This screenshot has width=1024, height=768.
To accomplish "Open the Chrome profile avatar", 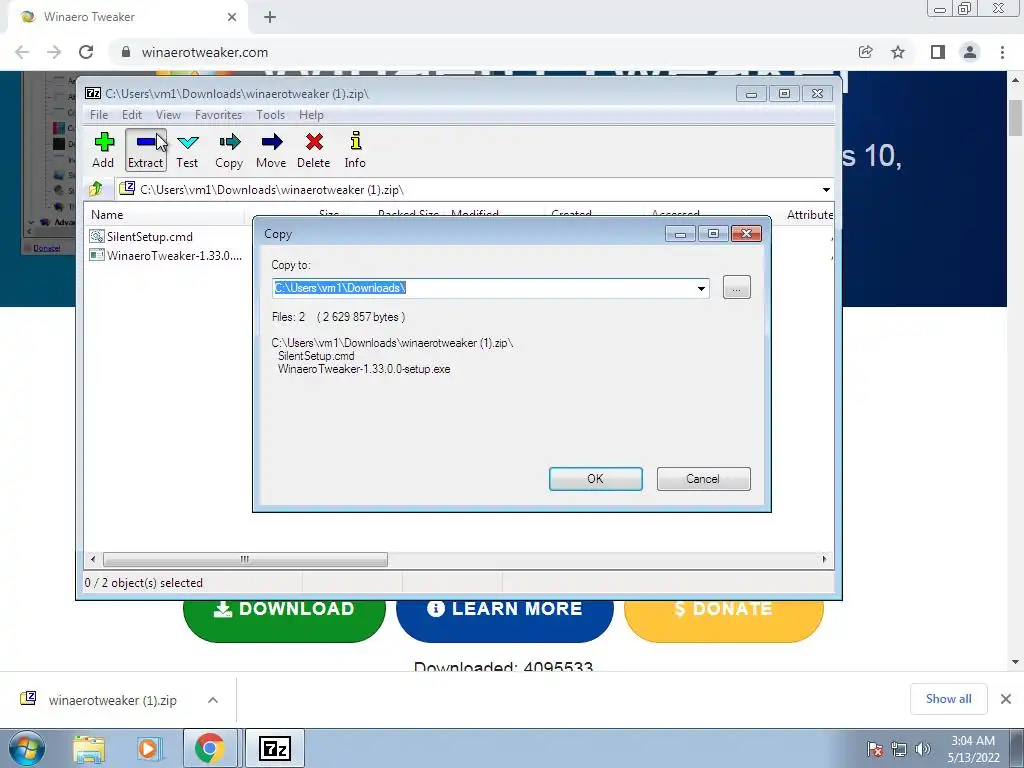I will 970,52.
